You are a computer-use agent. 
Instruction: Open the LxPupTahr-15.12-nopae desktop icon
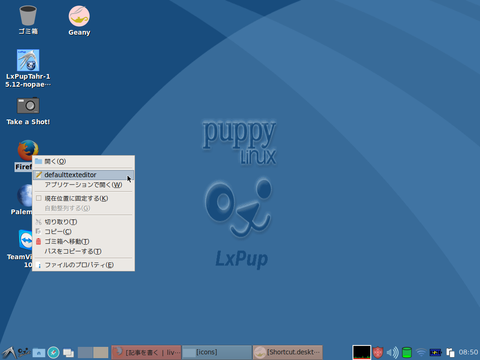[x=28, y=69]
